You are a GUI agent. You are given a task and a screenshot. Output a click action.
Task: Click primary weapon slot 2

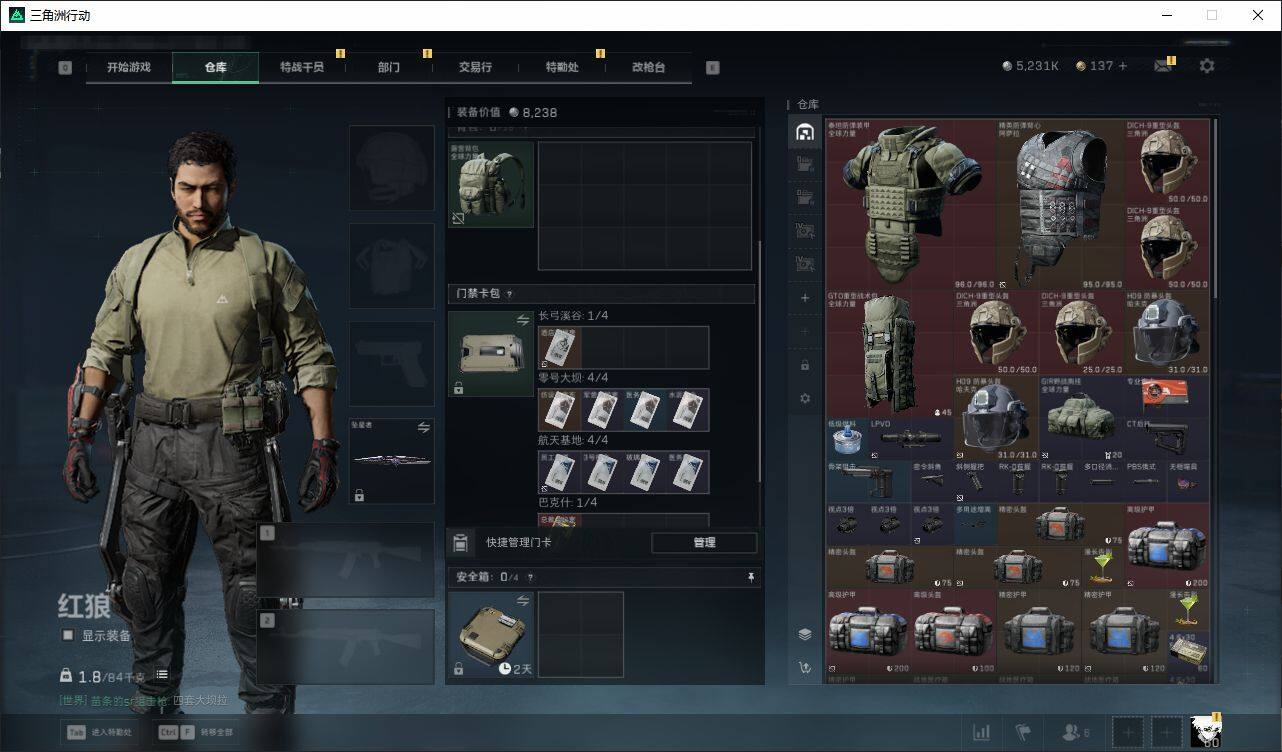click(346, 646)
